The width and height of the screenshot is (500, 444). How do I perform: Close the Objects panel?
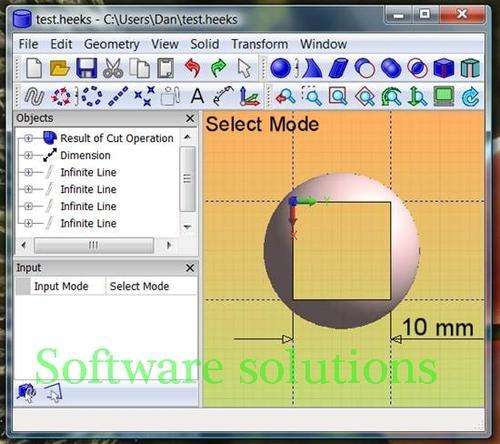pos(190,118)
